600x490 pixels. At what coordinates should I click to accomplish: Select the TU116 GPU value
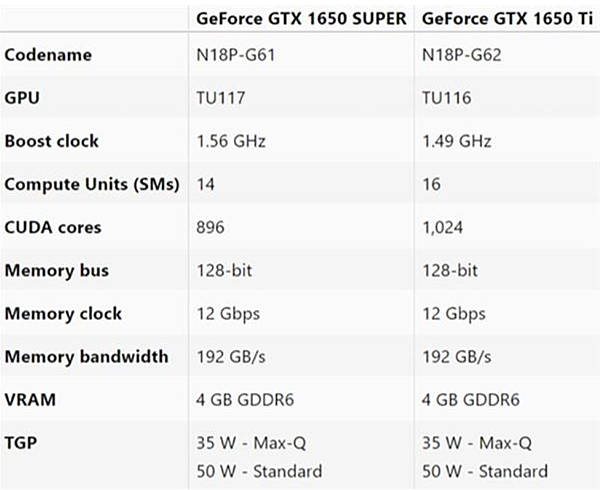click(447, 98)
